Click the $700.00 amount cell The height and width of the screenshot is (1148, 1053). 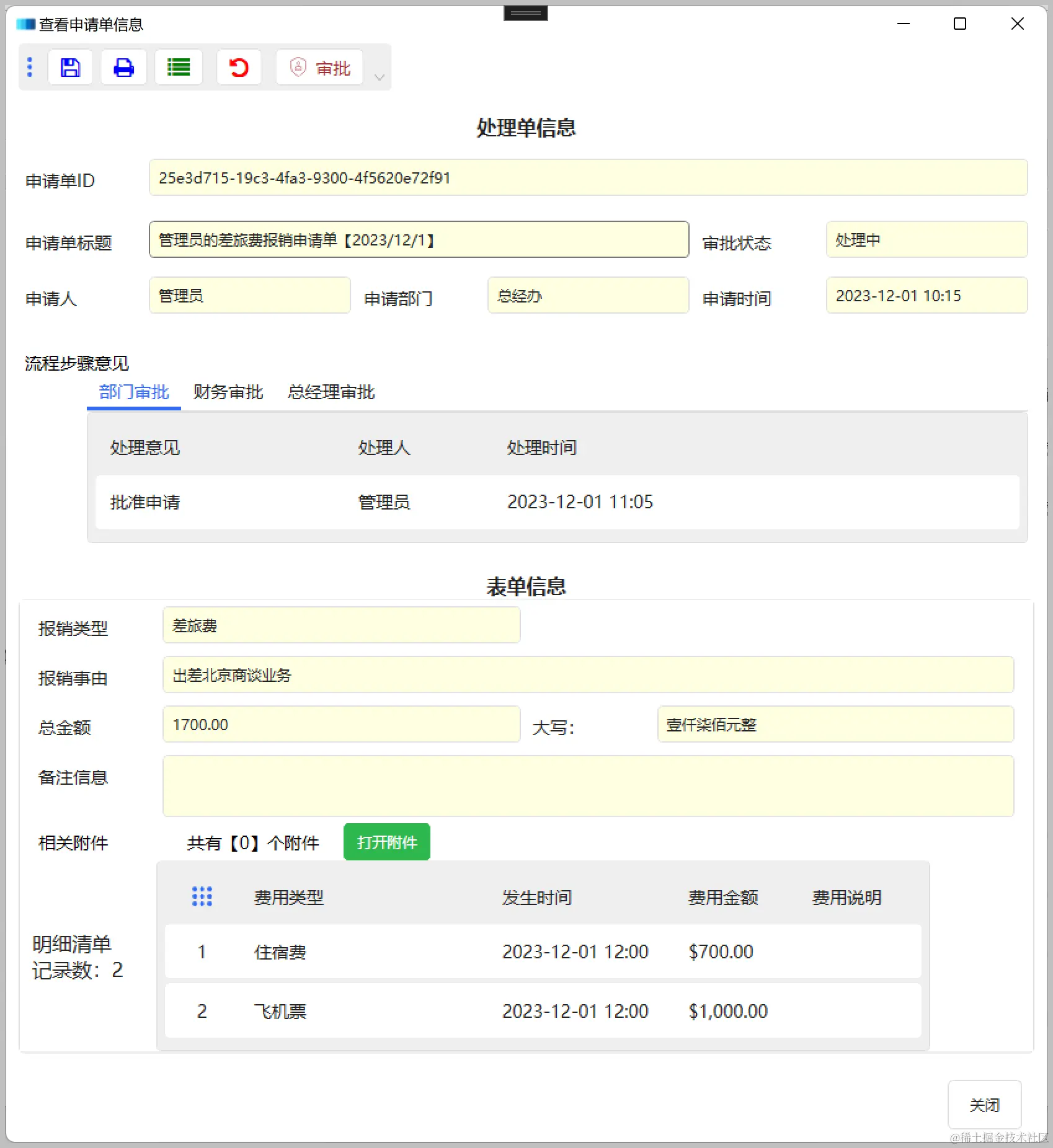(x=721, y=952)
